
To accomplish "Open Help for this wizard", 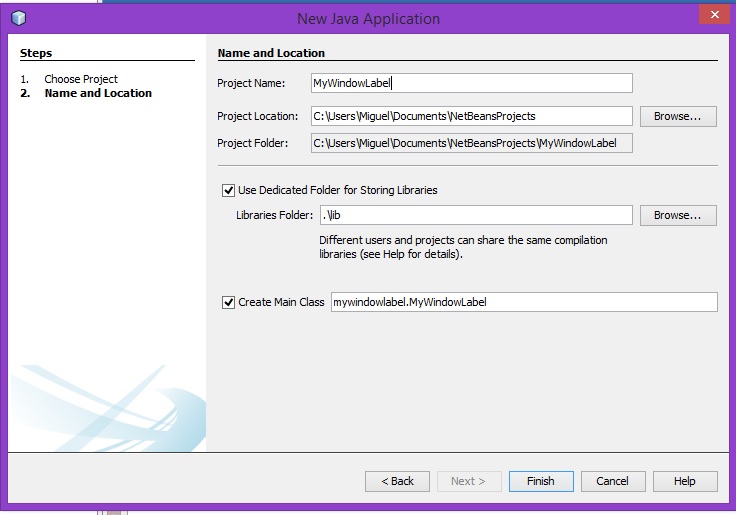I will [x=684, y=481].
